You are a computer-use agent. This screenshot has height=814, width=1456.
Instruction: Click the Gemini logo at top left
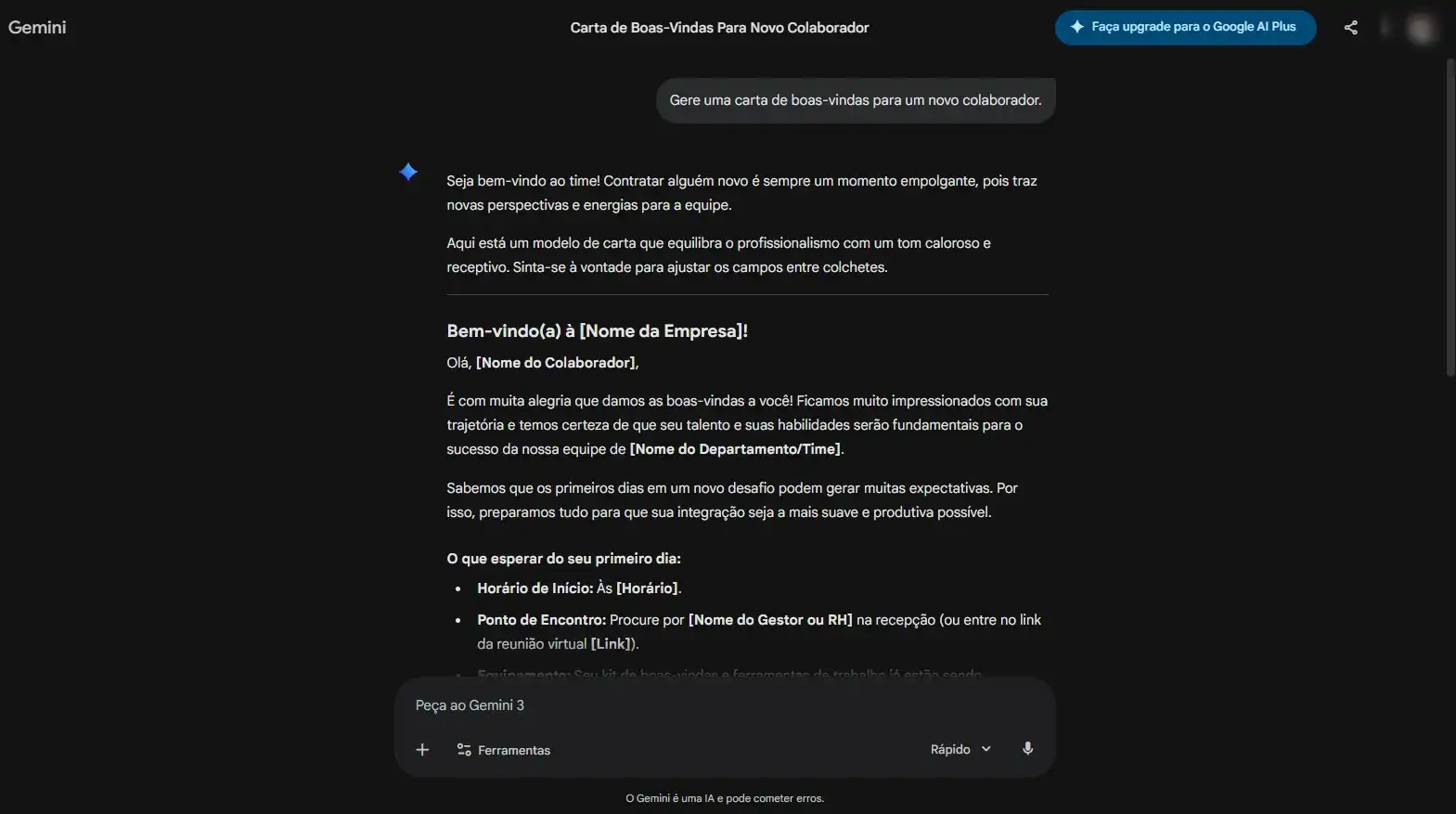(x=37, y=28)
